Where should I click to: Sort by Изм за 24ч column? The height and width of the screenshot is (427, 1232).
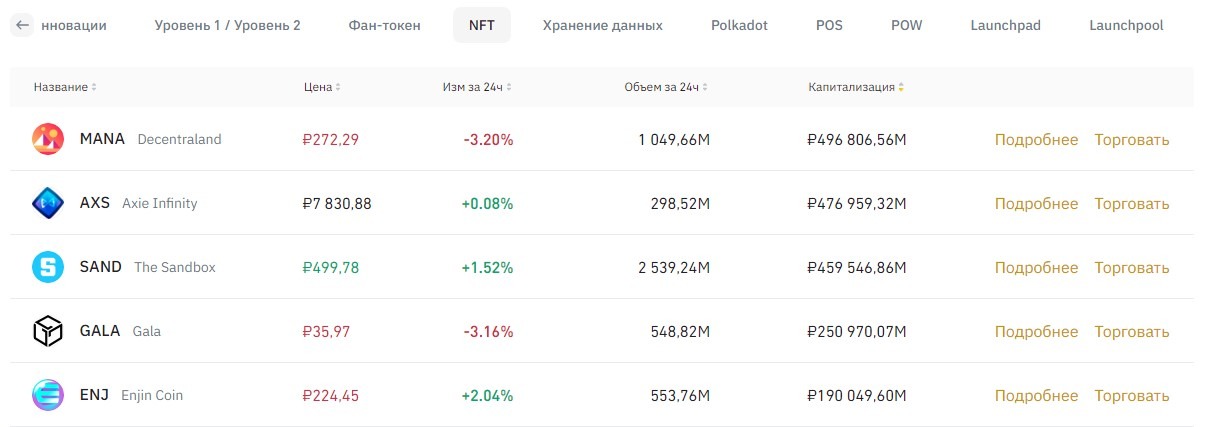coord(509,87)
